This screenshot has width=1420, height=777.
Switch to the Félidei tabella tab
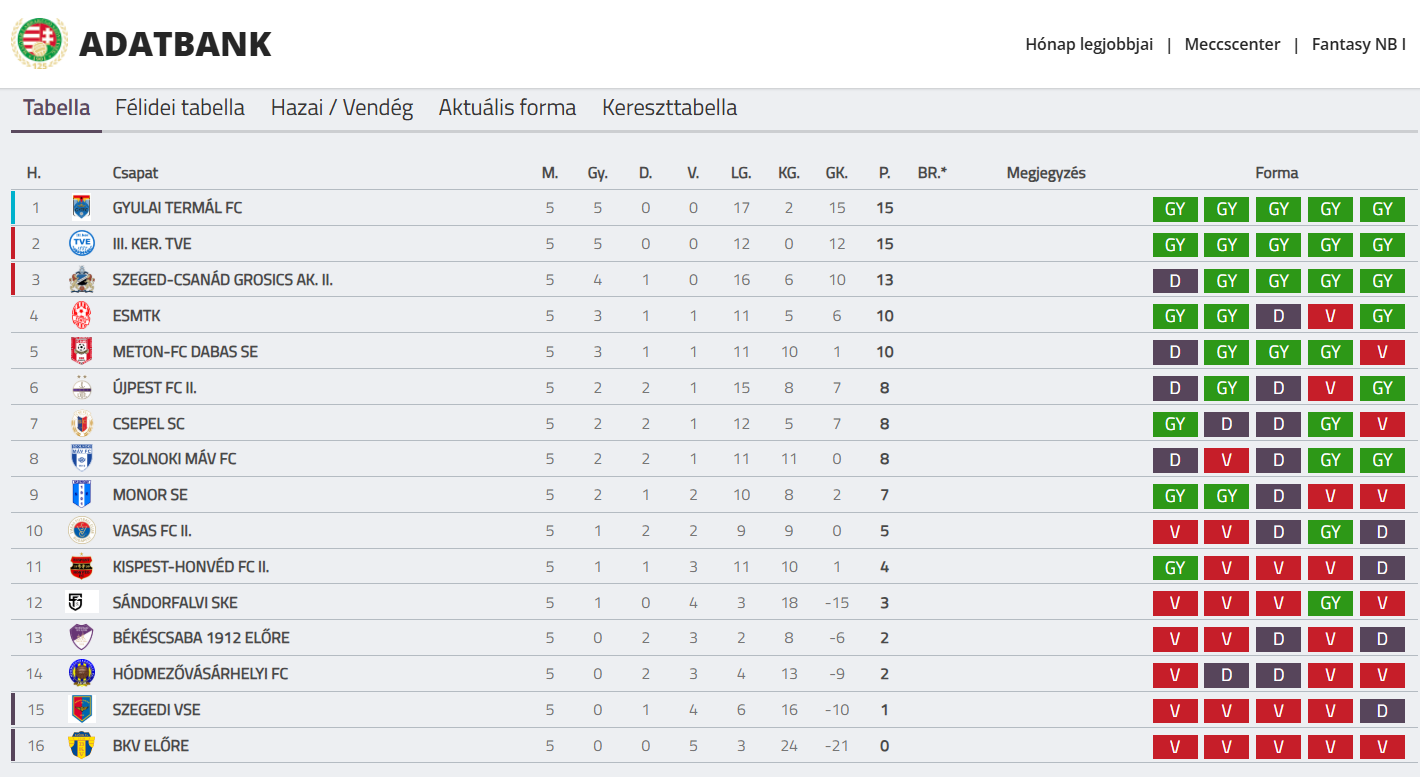click(x=180, y=108)
